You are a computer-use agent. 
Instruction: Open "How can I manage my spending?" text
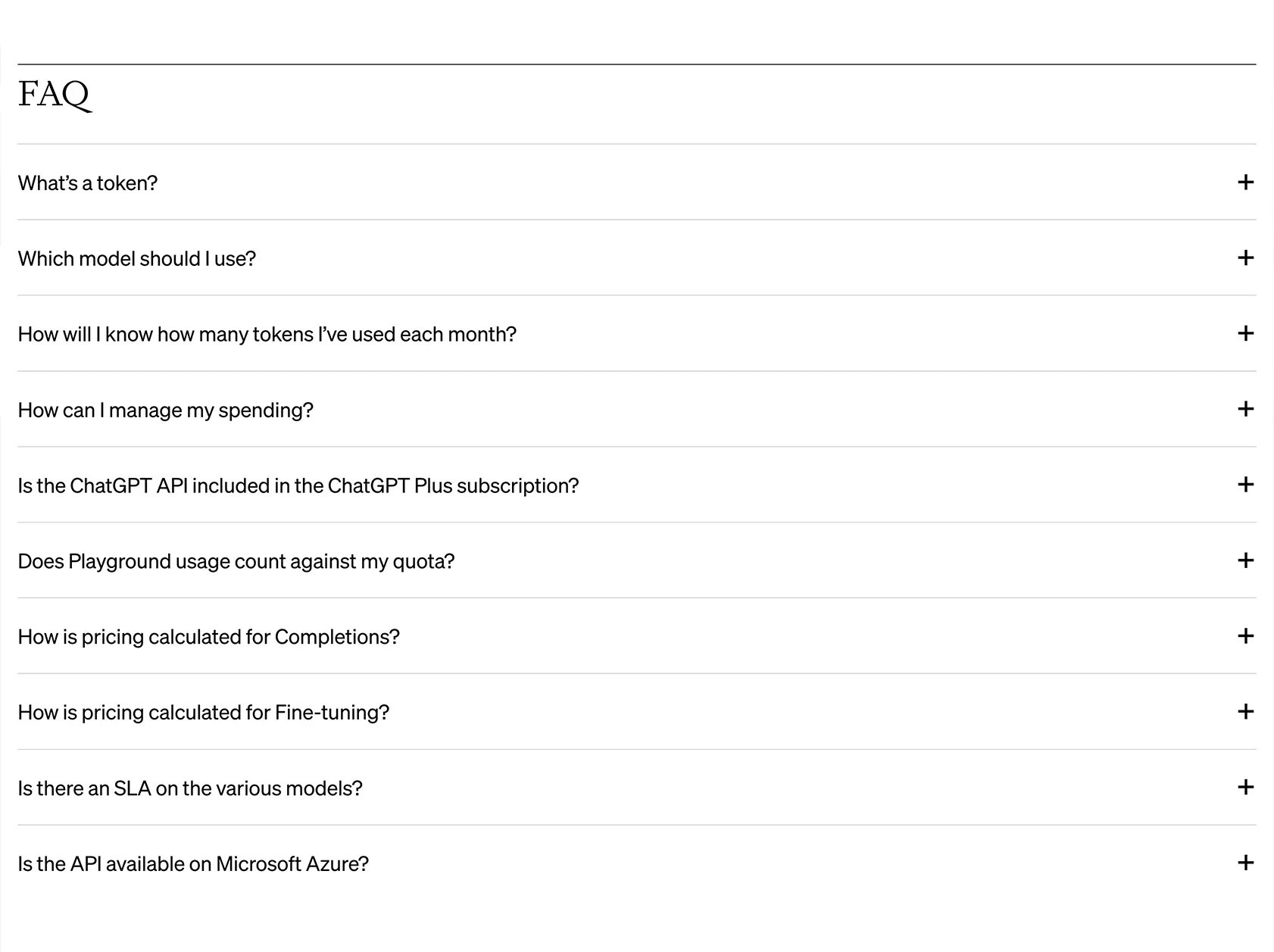pyautogui.click(x=166, y=410)
